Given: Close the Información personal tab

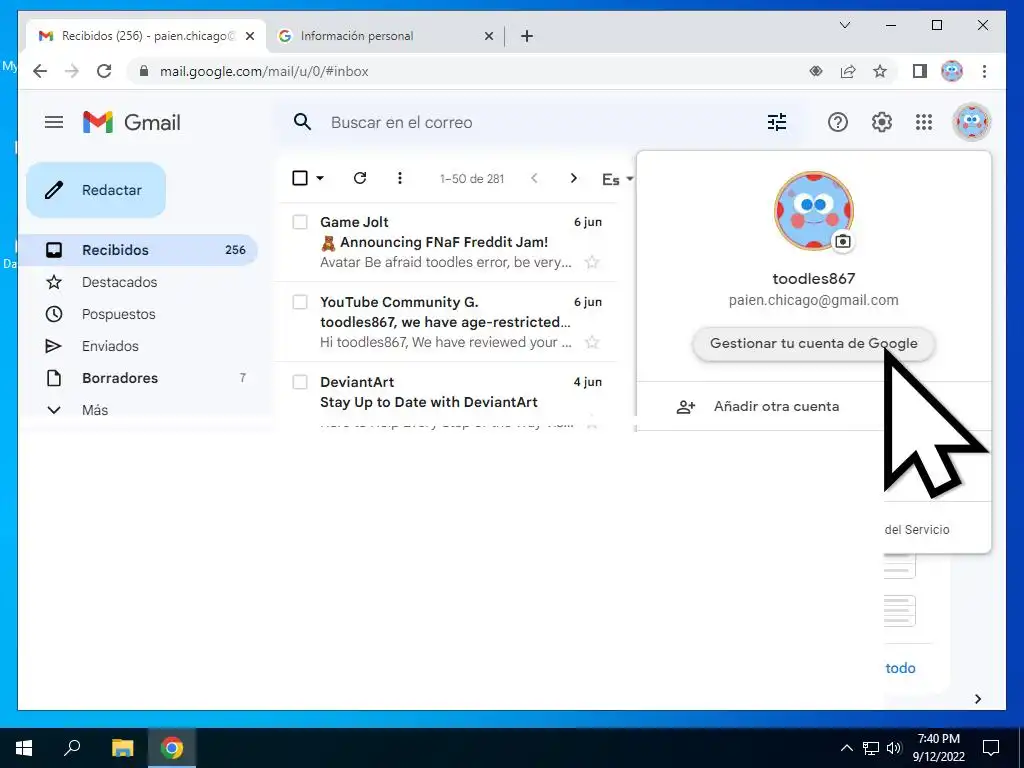Looking at the screenshot, I should click(488, 37).
